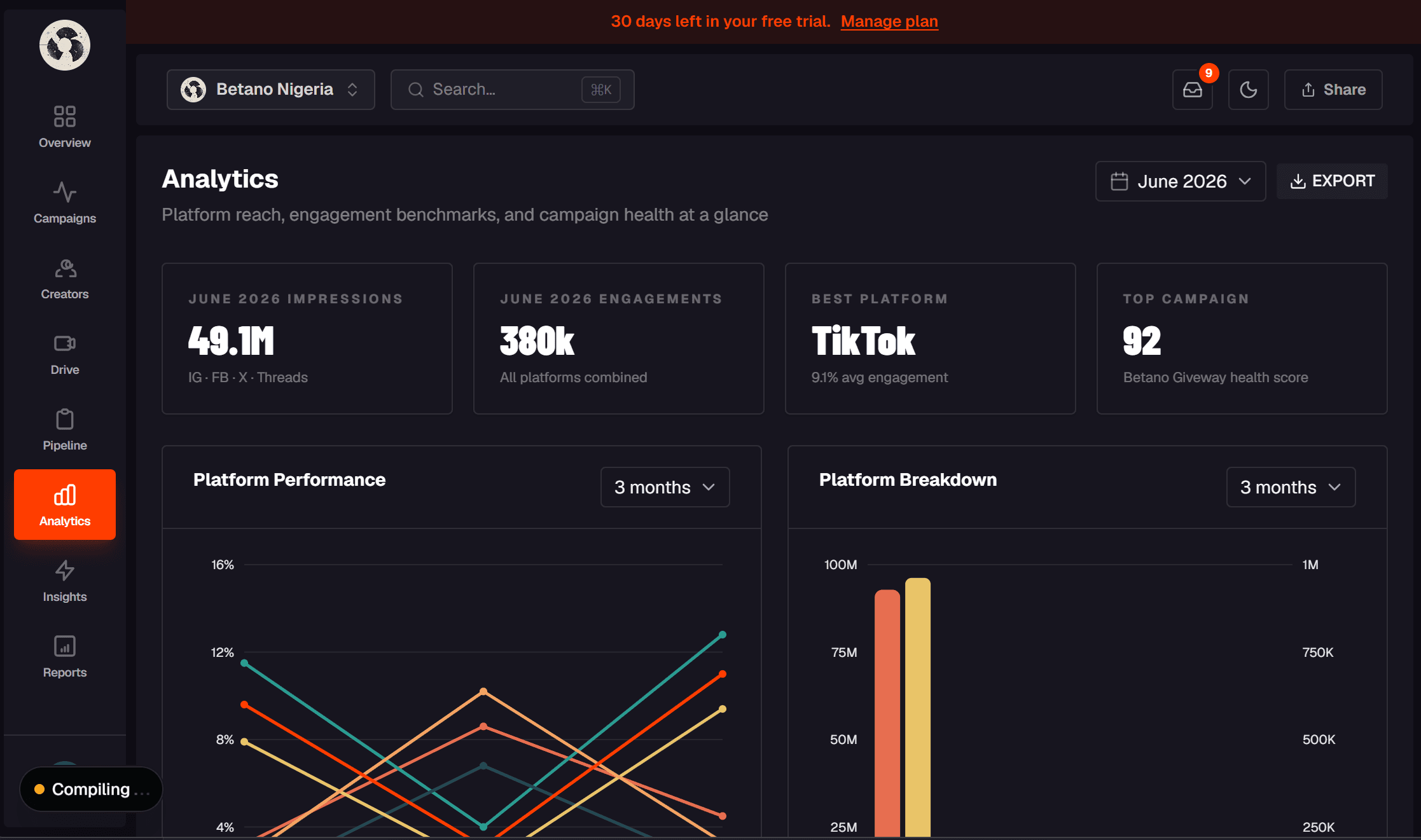Screen dimensions: 1421x840
Task: Open the Overview section
Action: (65, 127)
